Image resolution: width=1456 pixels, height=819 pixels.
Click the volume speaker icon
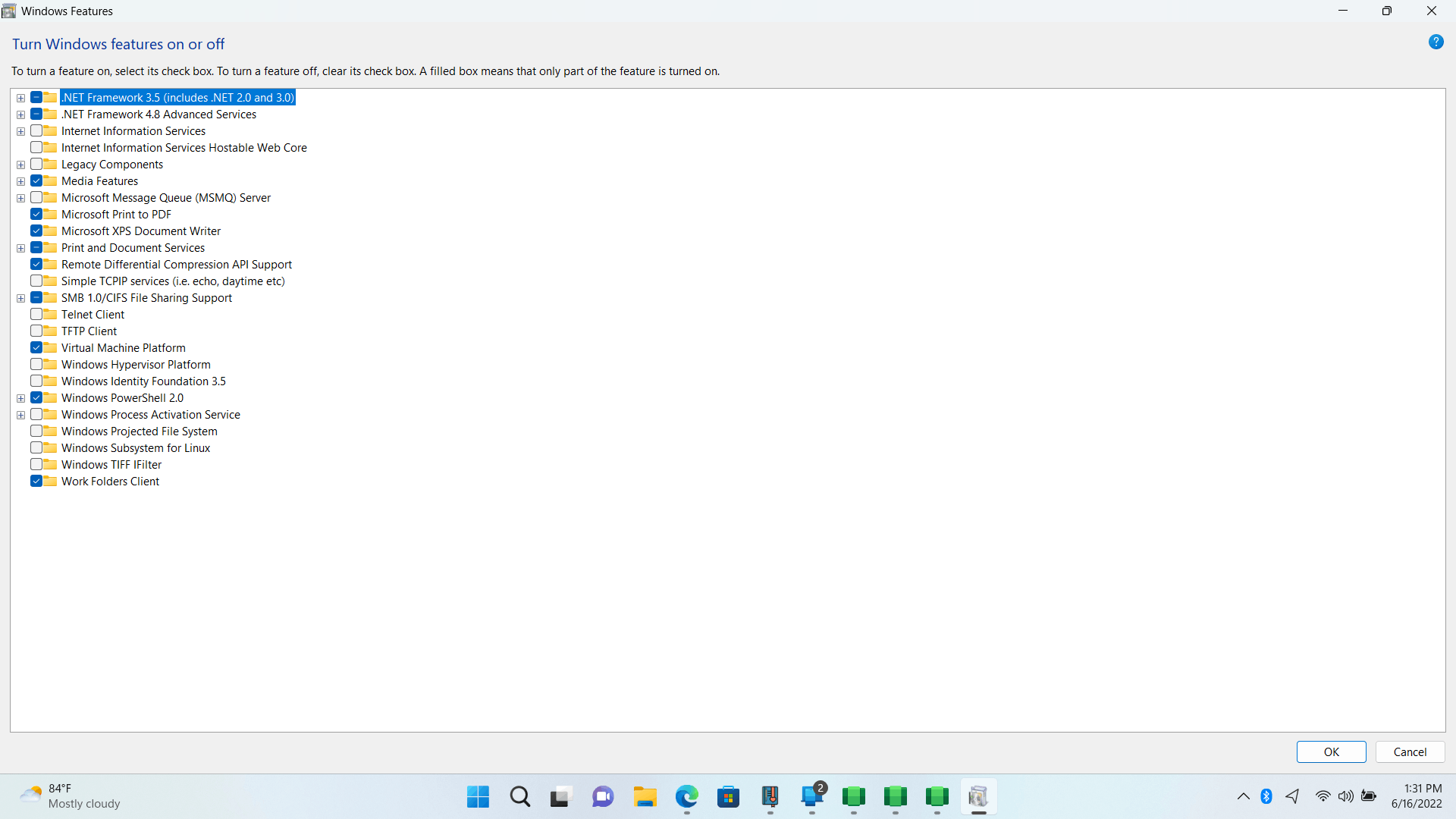pos(1345,796)
